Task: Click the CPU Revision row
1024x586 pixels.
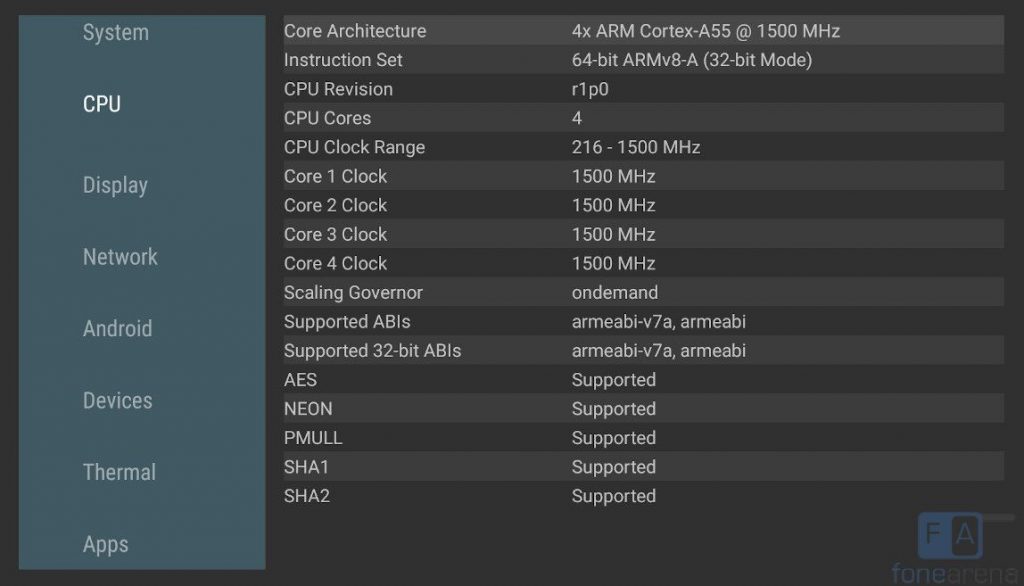Action: tap(643, 89)
